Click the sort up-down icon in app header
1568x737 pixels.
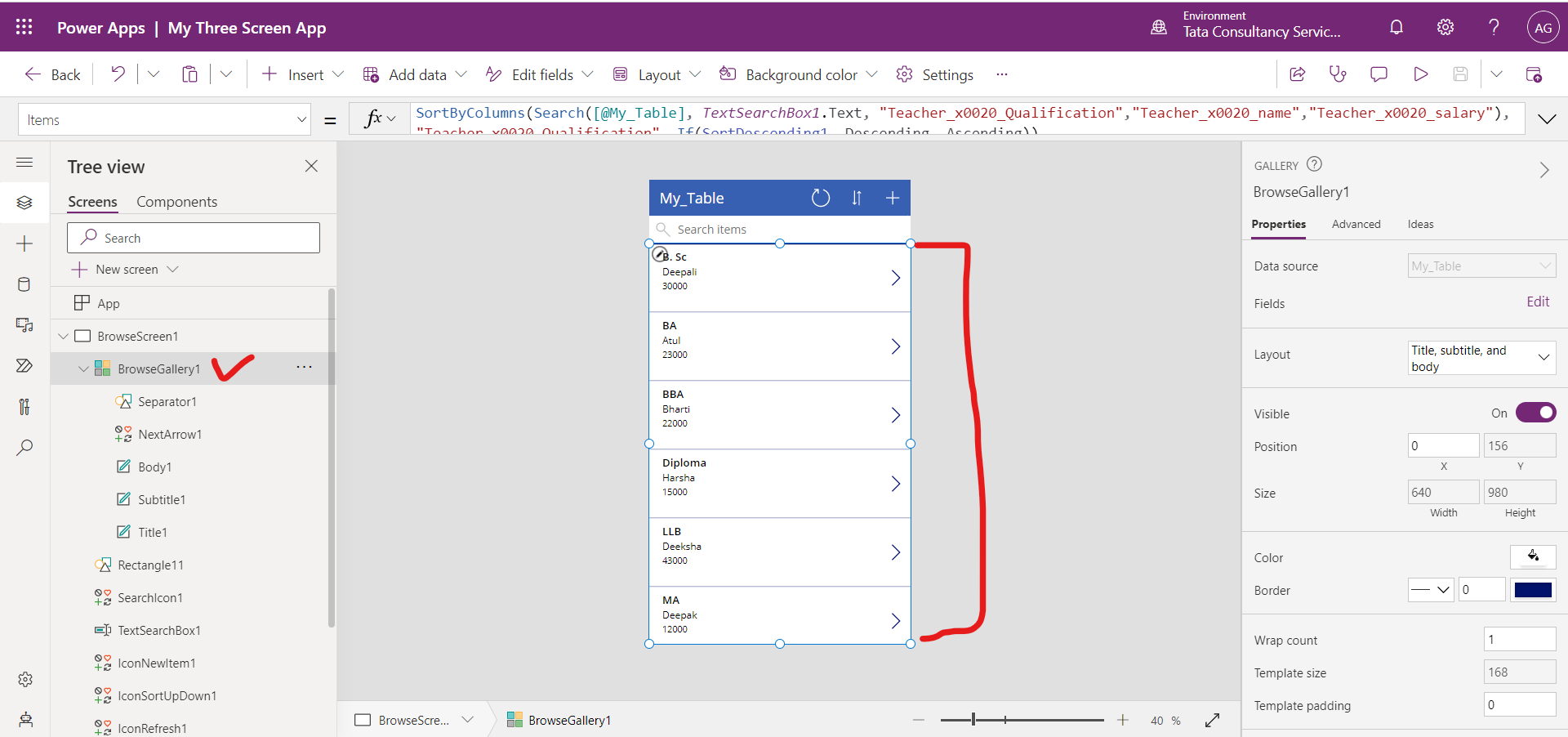(857, 198)
